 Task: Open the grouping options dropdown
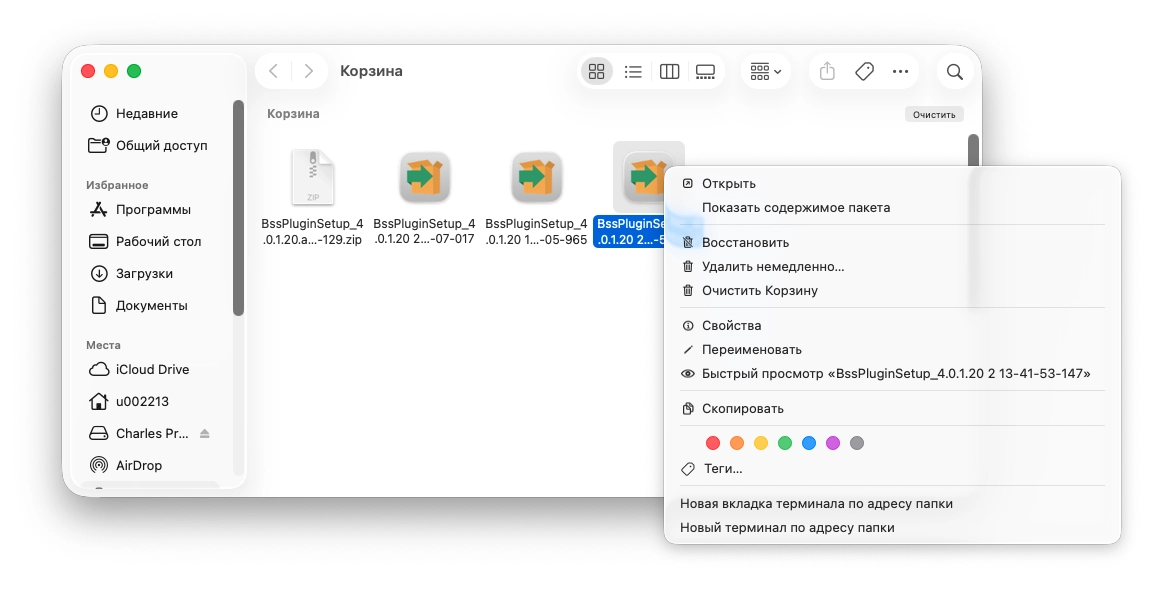[765, 72]
